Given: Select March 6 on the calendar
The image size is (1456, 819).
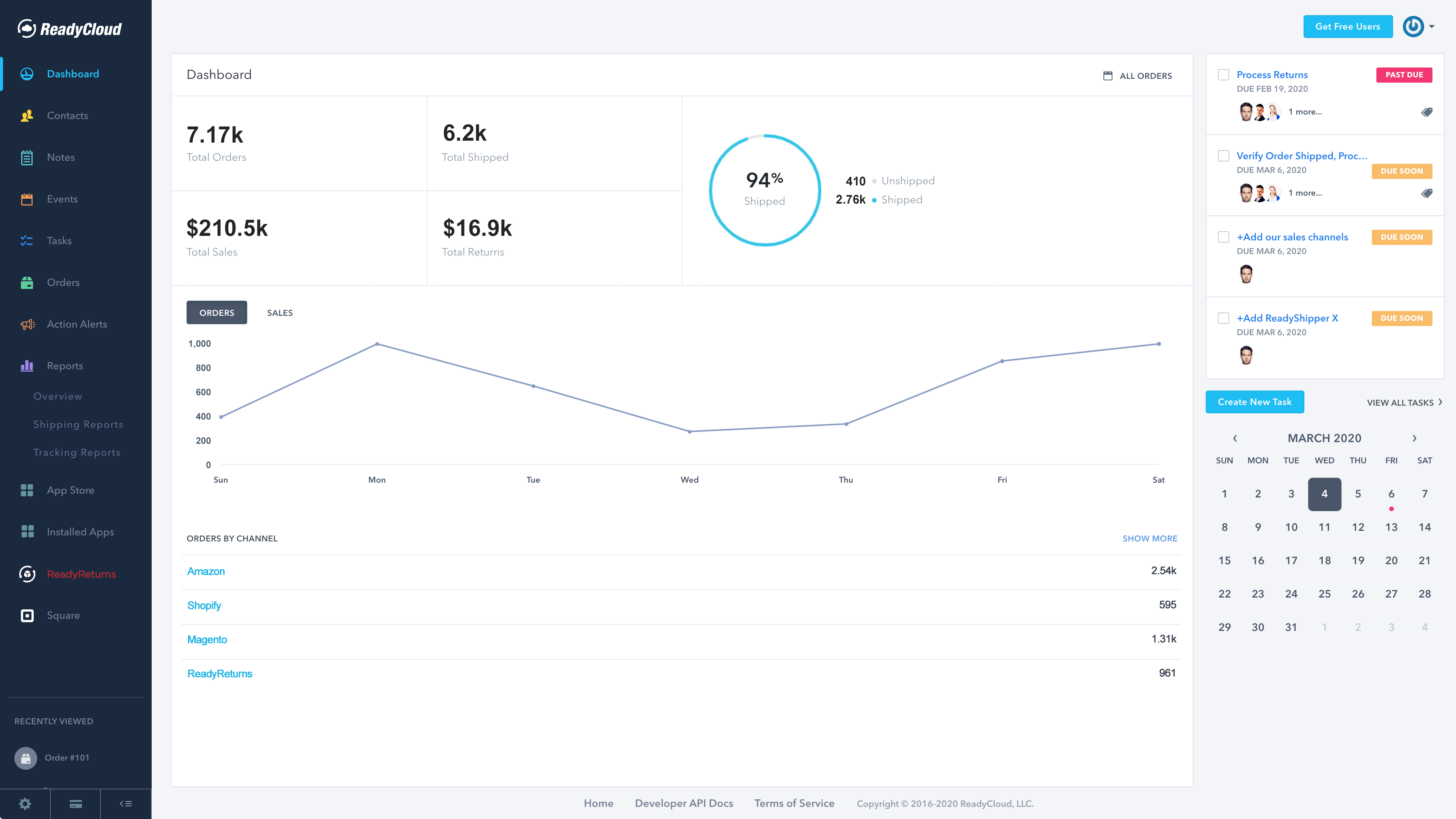Looking at the screenshot, I should (1391, 494).
